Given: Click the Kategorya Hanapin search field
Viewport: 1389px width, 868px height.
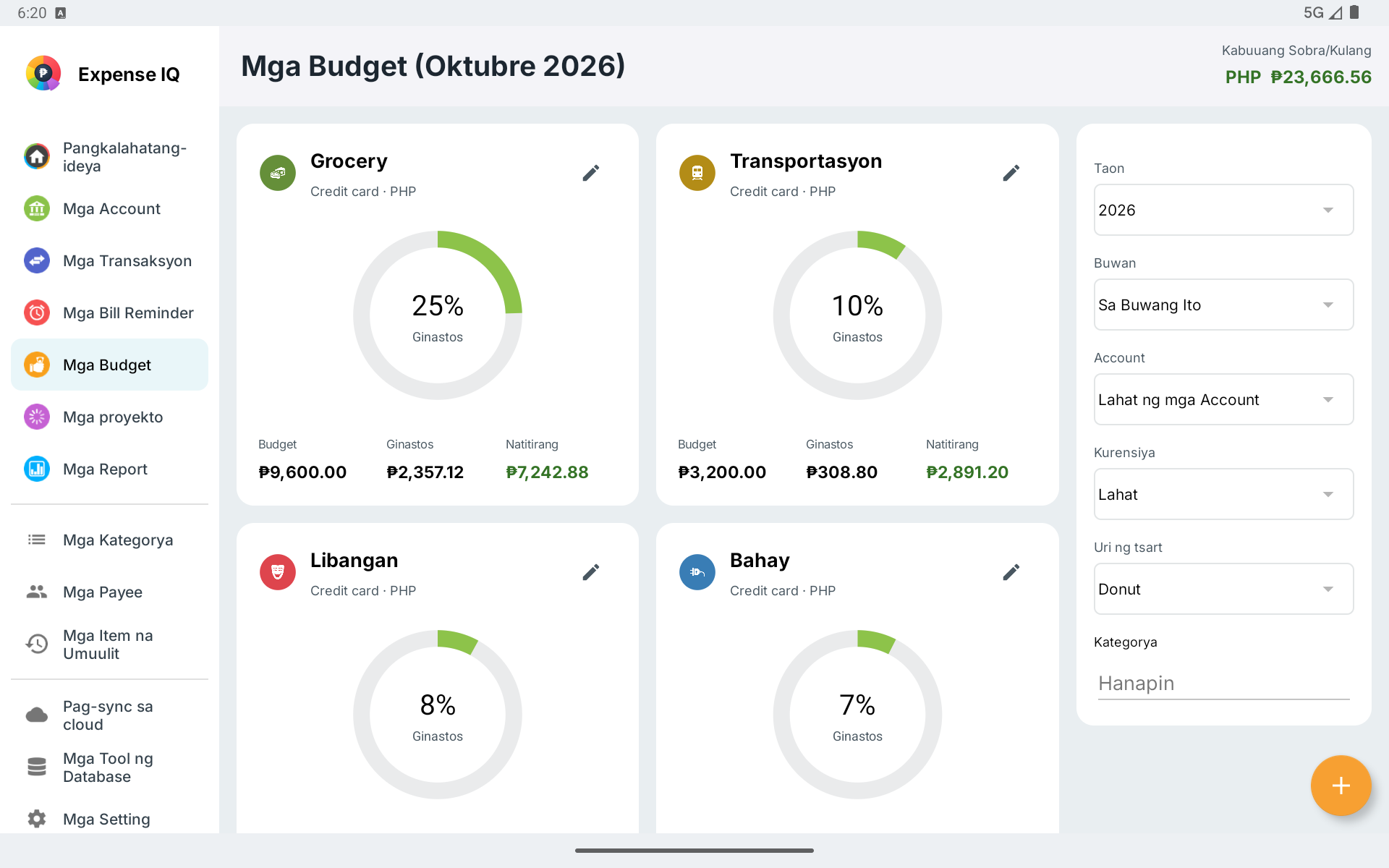Looking at the screenshot, I should tap(1223, 684).
